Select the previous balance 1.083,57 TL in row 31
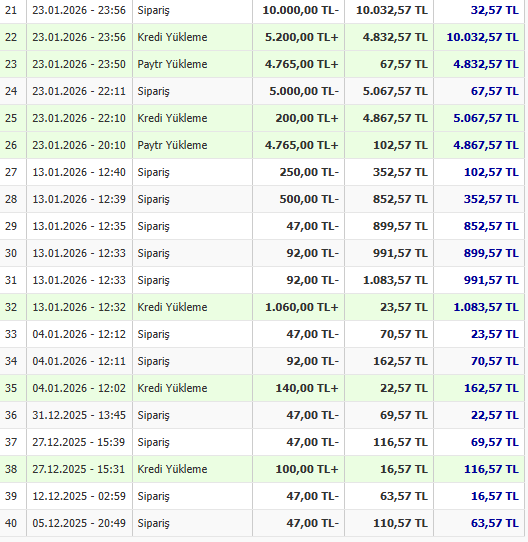528x542 pixels. click(x=395, y=280)
